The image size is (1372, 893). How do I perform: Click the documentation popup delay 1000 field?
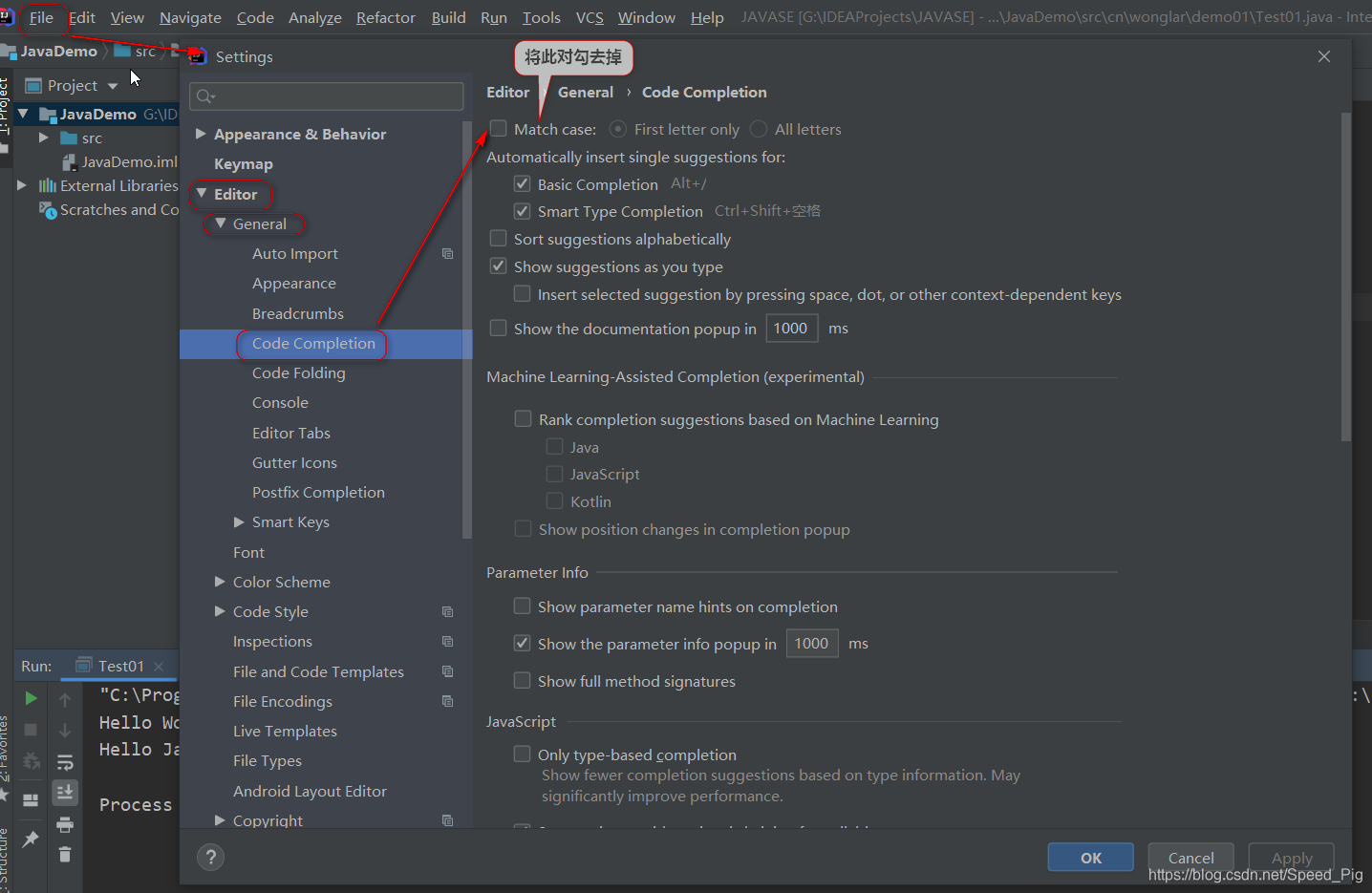click(x=792, y=328)
